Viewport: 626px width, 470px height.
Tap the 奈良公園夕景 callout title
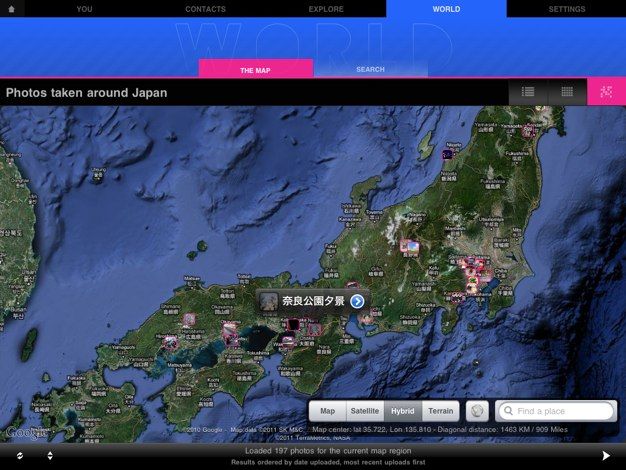point(313,301)
